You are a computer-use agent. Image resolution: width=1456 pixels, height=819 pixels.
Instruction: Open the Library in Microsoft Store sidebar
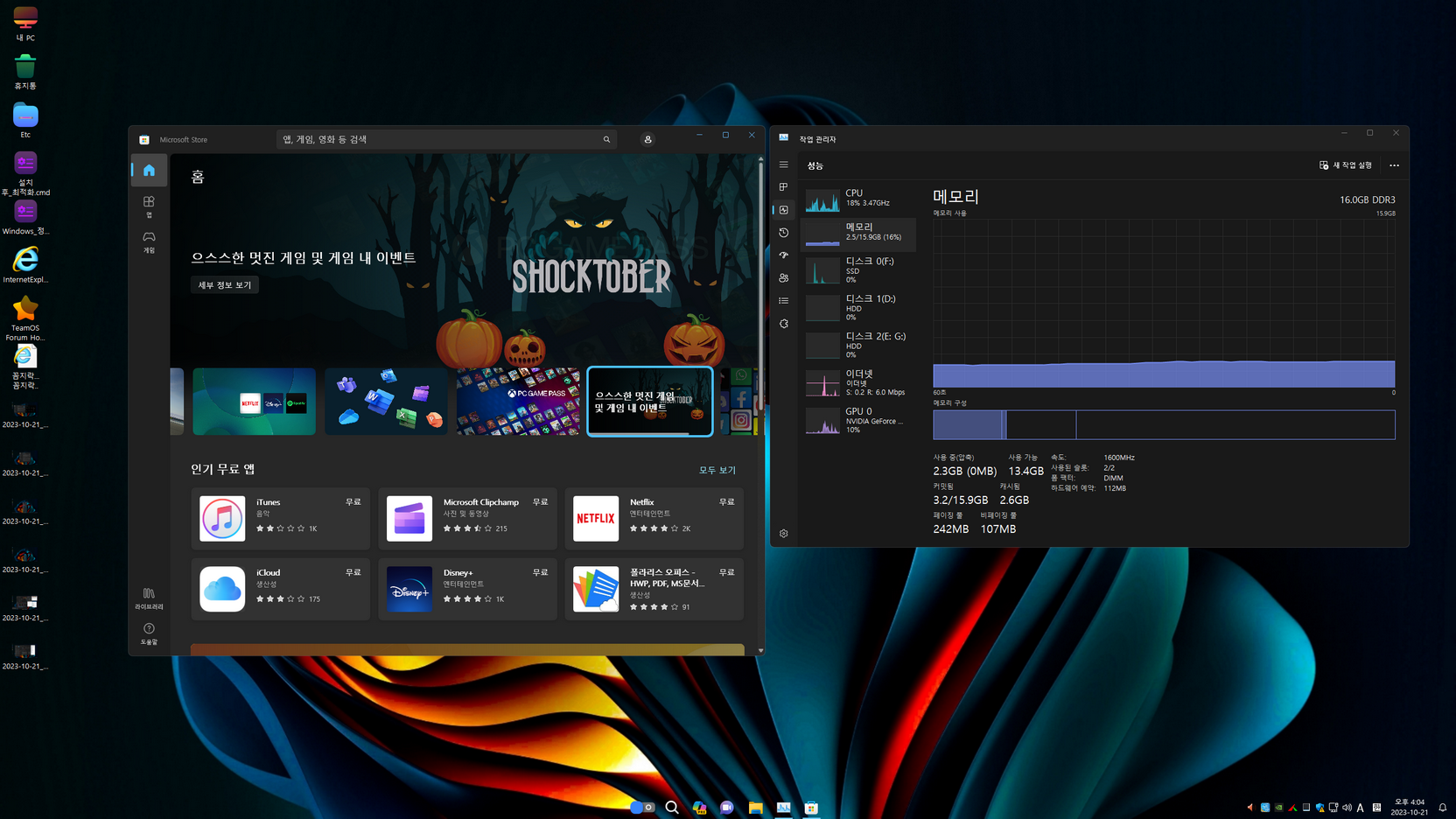(x=149, y=598)
